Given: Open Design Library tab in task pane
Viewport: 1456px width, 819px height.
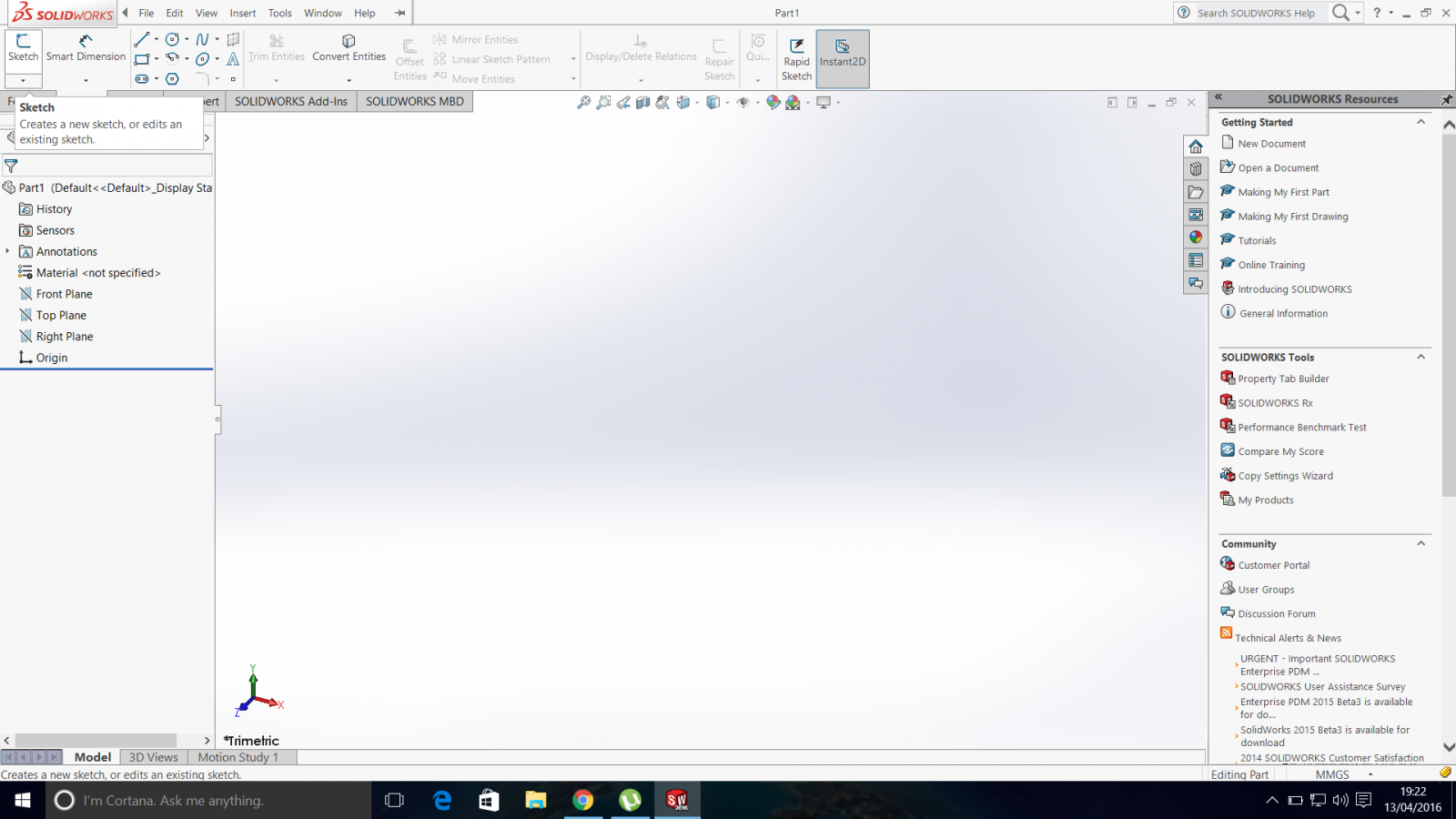Looking at the screenshot, I should pyautogui.click(x=1196, y=169).
